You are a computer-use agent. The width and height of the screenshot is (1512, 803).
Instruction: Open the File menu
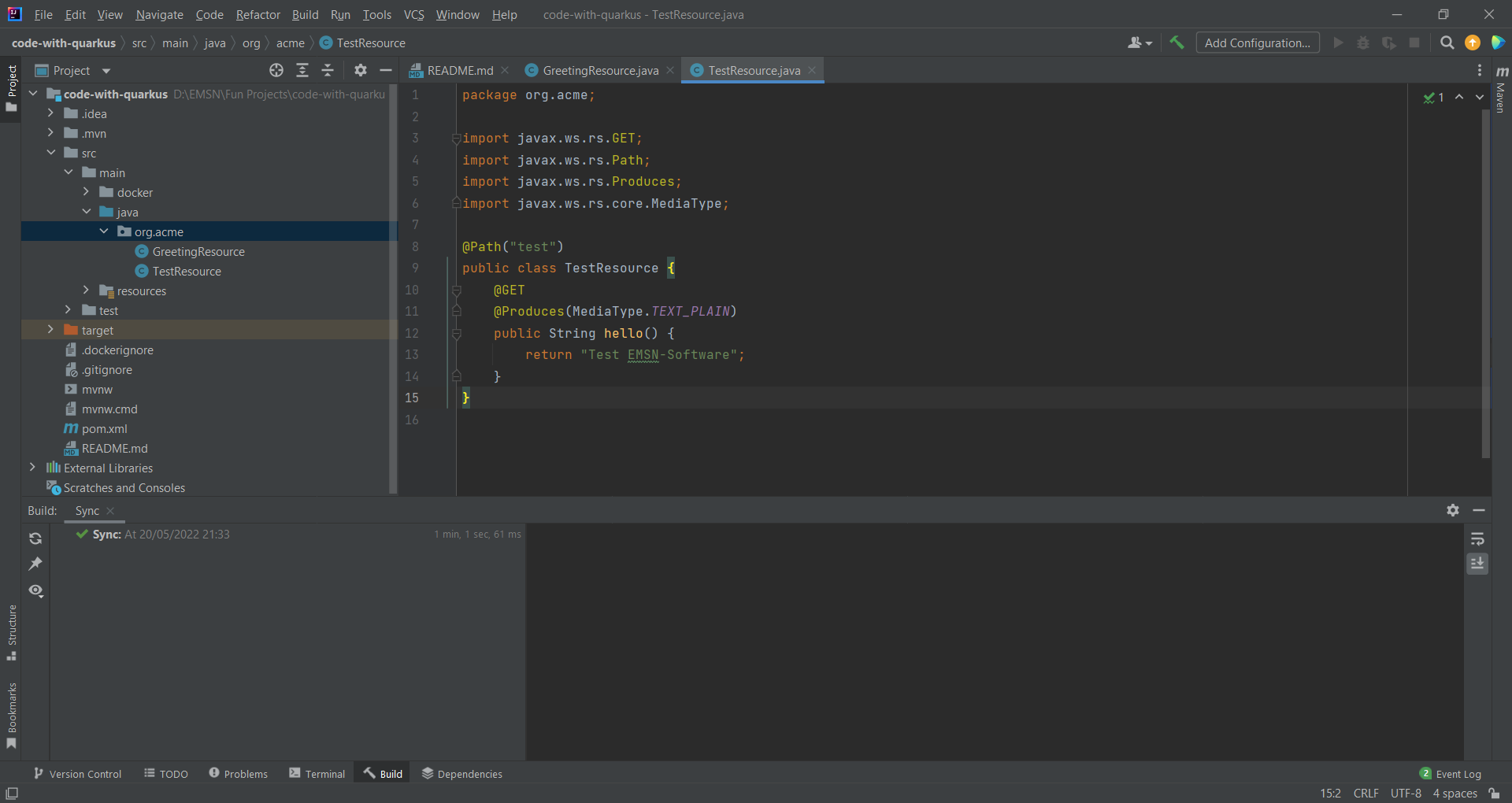point(43,14)
